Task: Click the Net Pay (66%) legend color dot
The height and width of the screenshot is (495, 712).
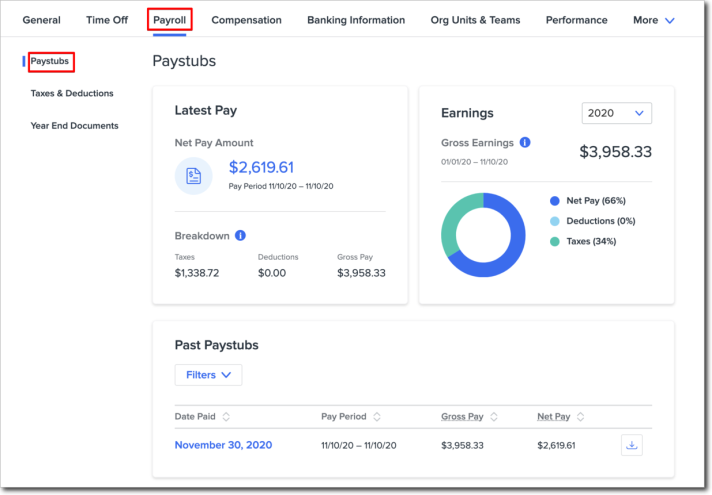Action: 554,201
